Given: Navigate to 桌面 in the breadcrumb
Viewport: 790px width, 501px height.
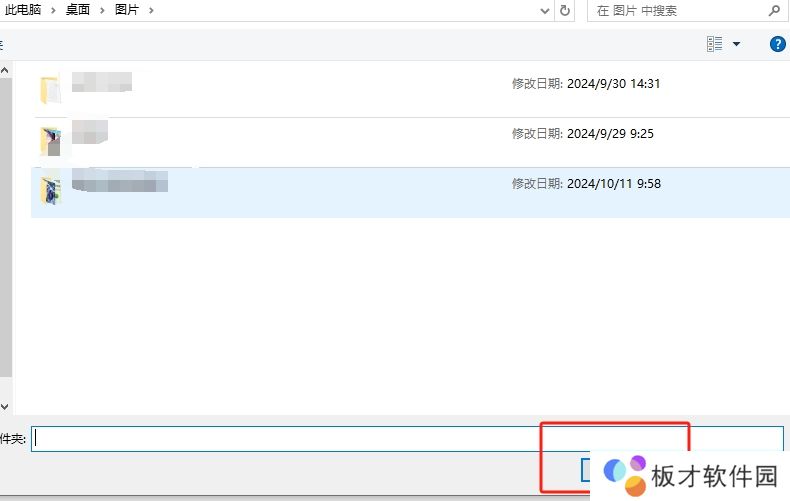Looking at the screenshot, I should [x=78, y=10].
